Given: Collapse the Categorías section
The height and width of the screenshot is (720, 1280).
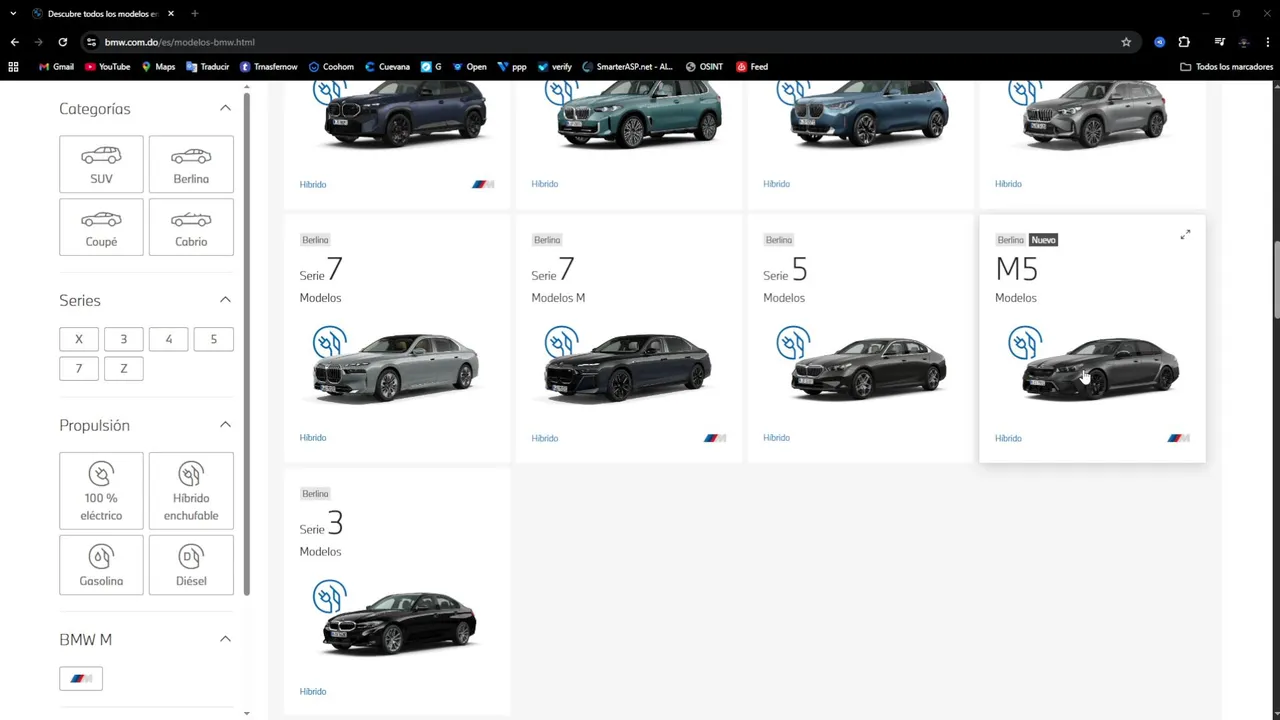Looking at the screenshot, I should [225, 108].
